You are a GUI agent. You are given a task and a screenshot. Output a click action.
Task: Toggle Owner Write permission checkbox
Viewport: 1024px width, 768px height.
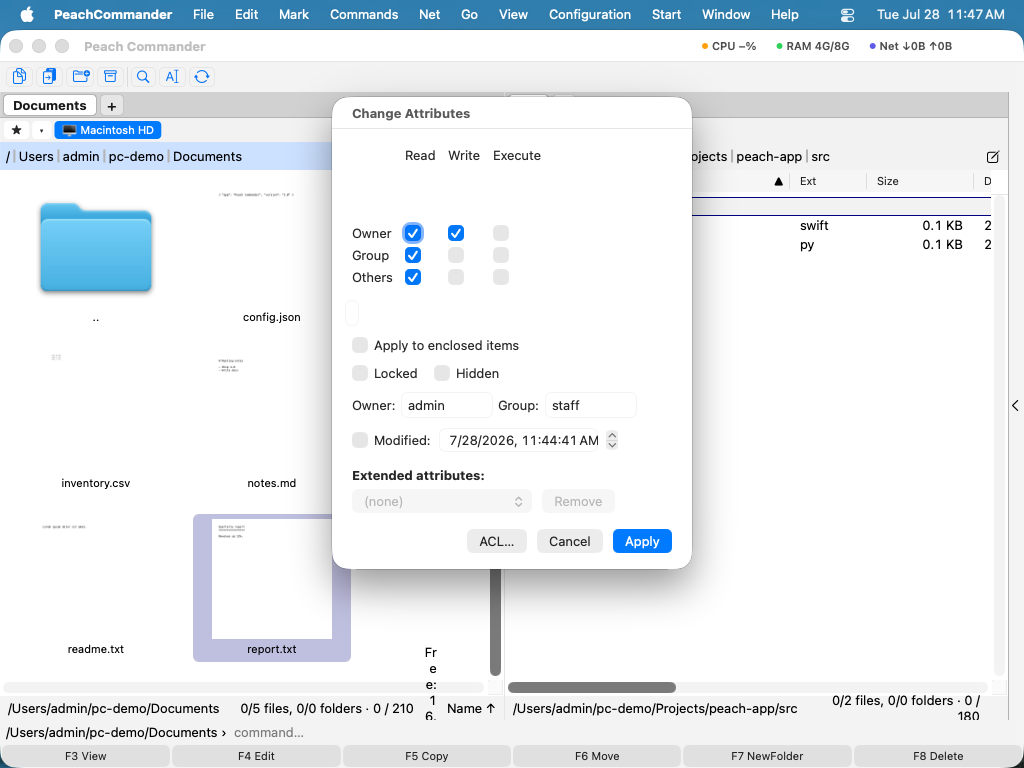point(456,233)
